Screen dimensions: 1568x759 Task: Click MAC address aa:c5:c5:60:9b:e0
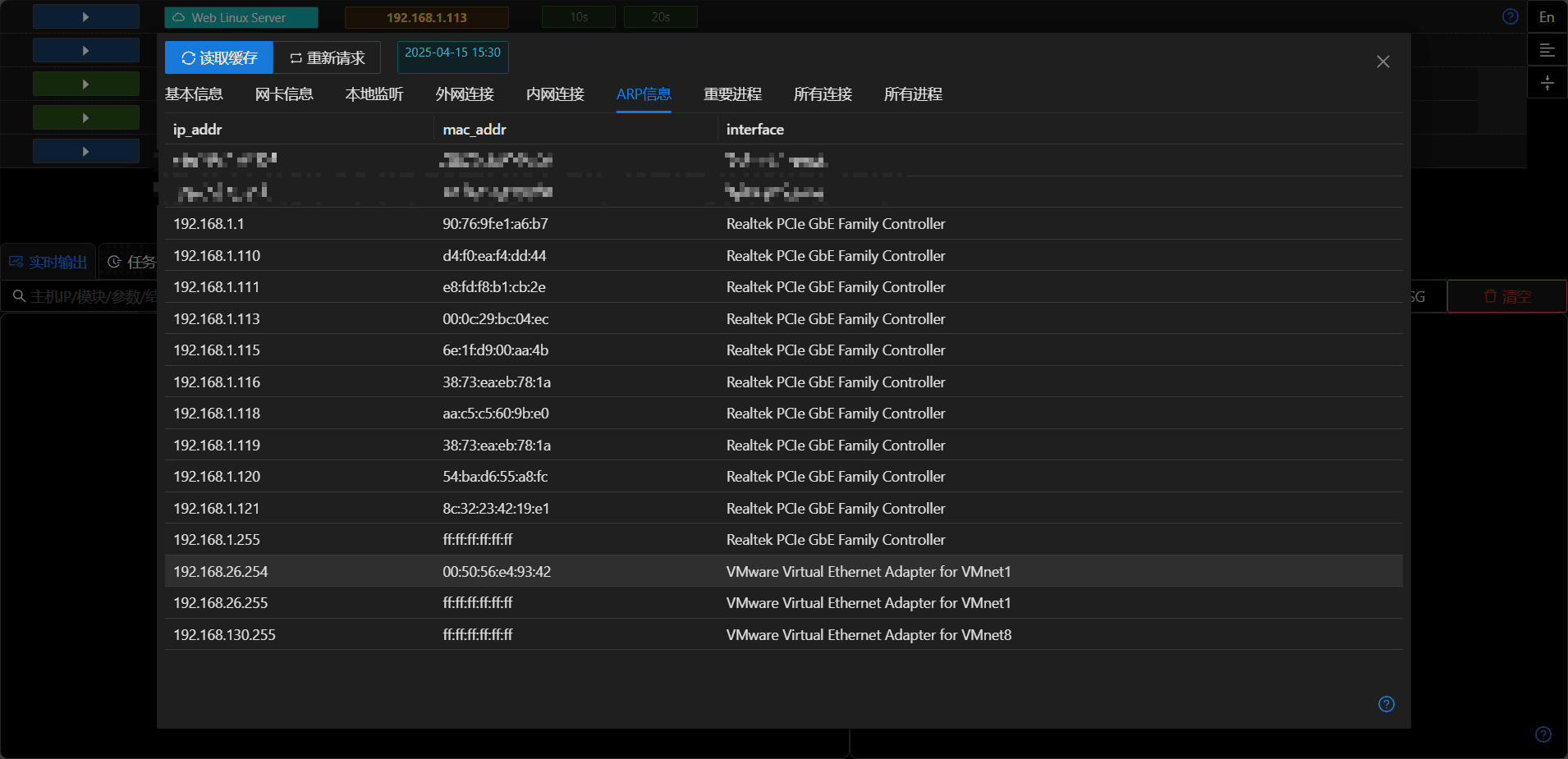tap(496, 414)
